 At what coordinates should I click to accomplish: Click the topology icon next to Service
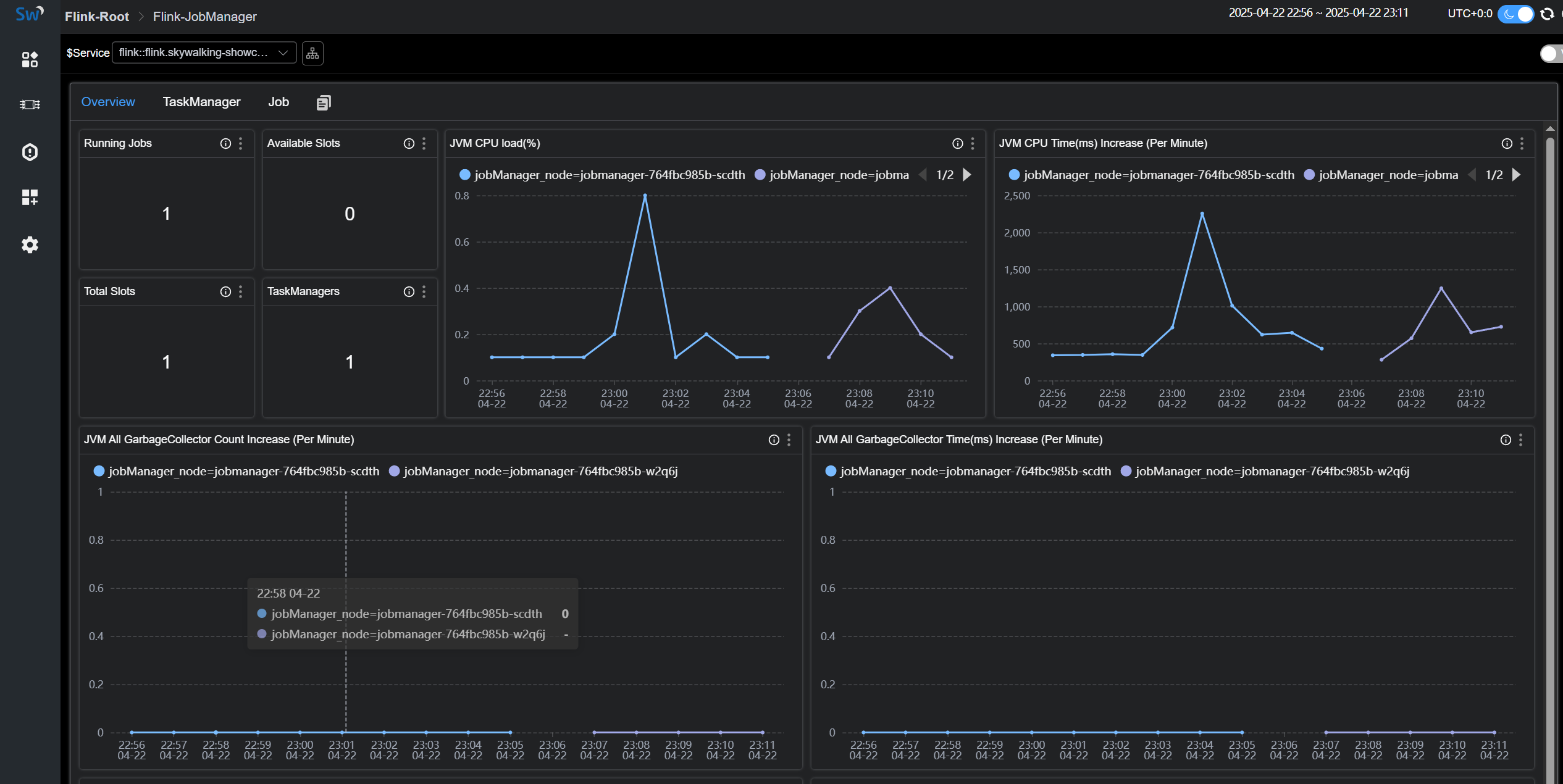pyautogui.click(x=312, y=53)
